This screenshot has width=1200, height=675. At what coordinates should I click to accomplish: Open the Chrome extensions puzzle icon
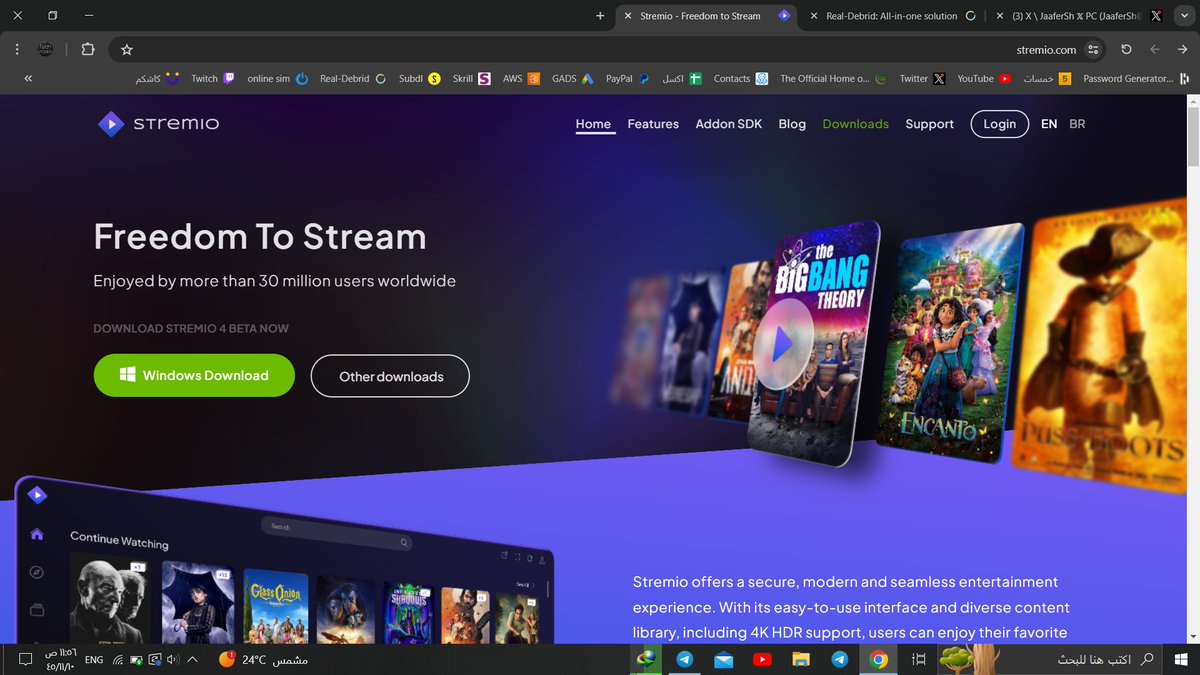coord(87,49)
